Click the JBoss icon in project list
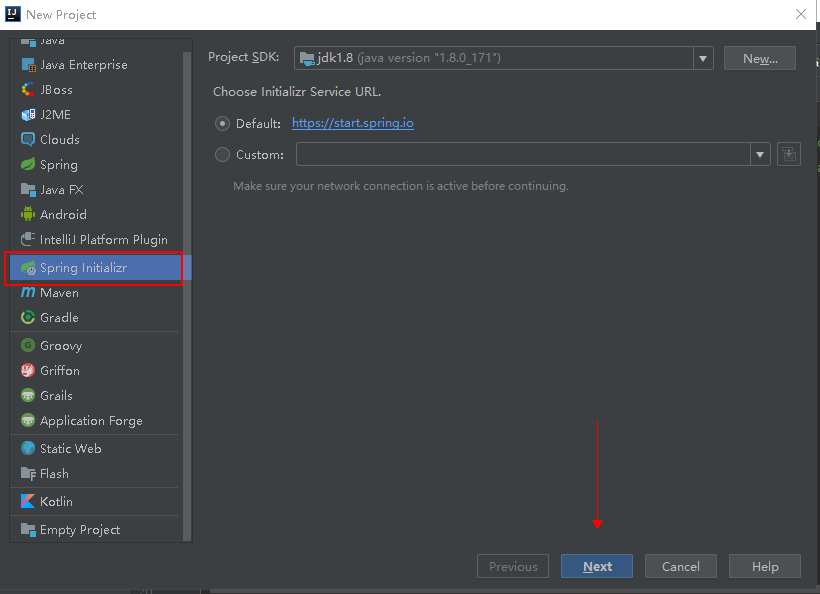Viewport: 820px width, 594px height. pos(28,90)
